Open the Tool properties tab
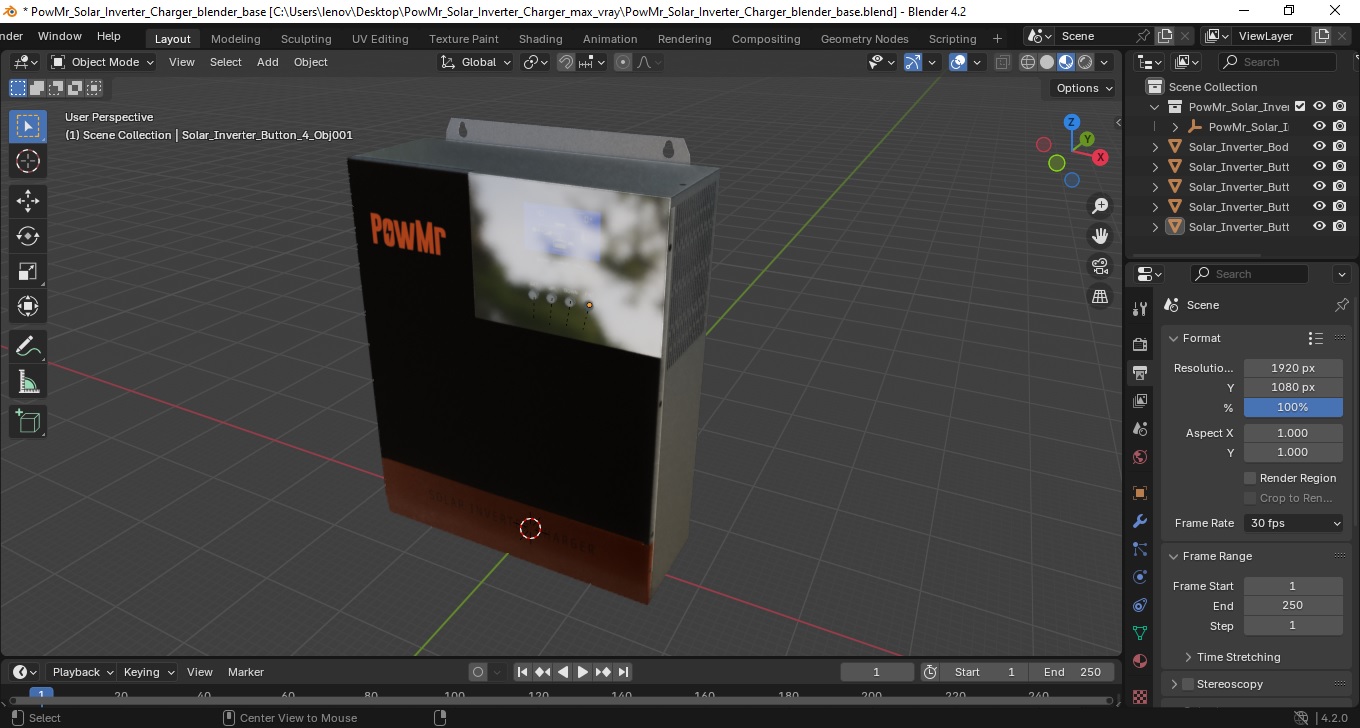 (x=1139, y=309)
